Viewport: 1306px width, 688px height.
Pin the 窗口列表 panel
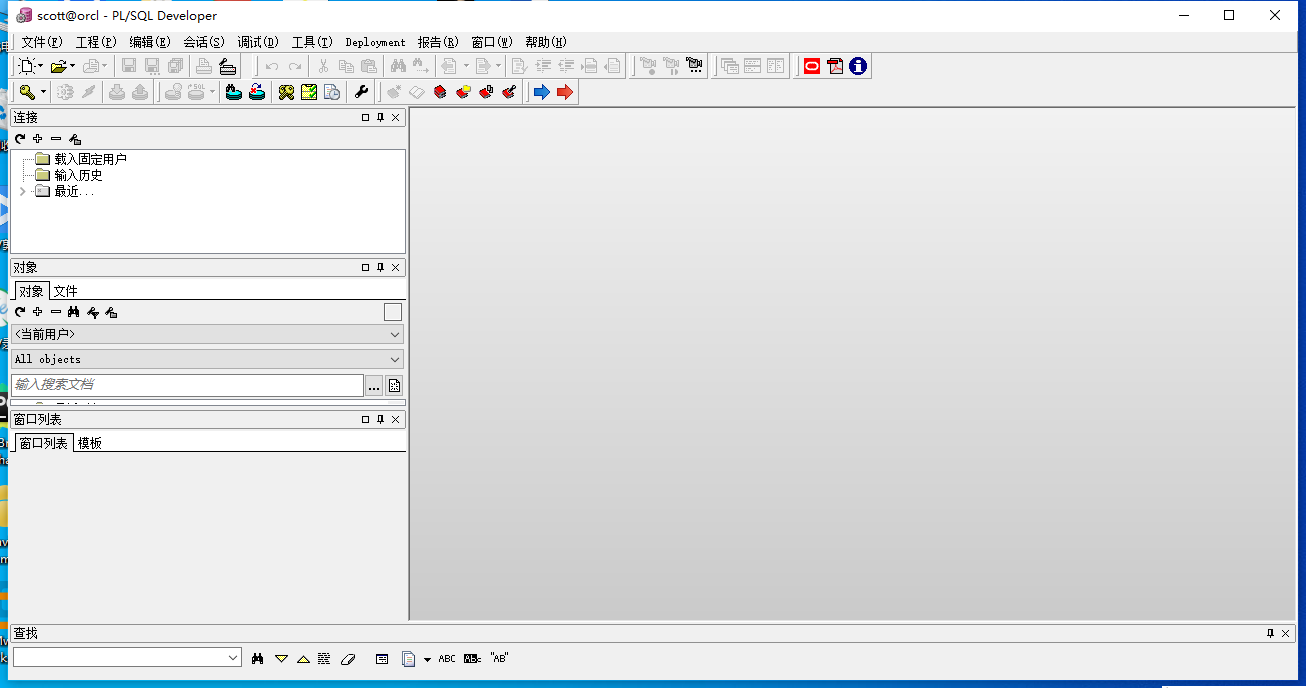pyautogui.click(x=380, y=420)
